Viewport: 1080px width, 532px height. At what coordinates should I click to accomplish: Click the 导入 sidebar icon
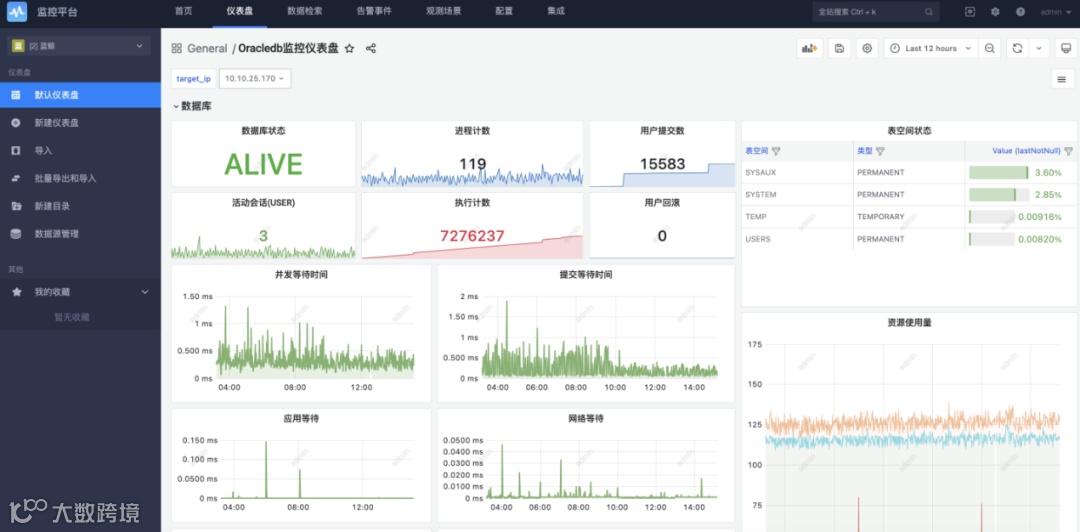(16, 150)
